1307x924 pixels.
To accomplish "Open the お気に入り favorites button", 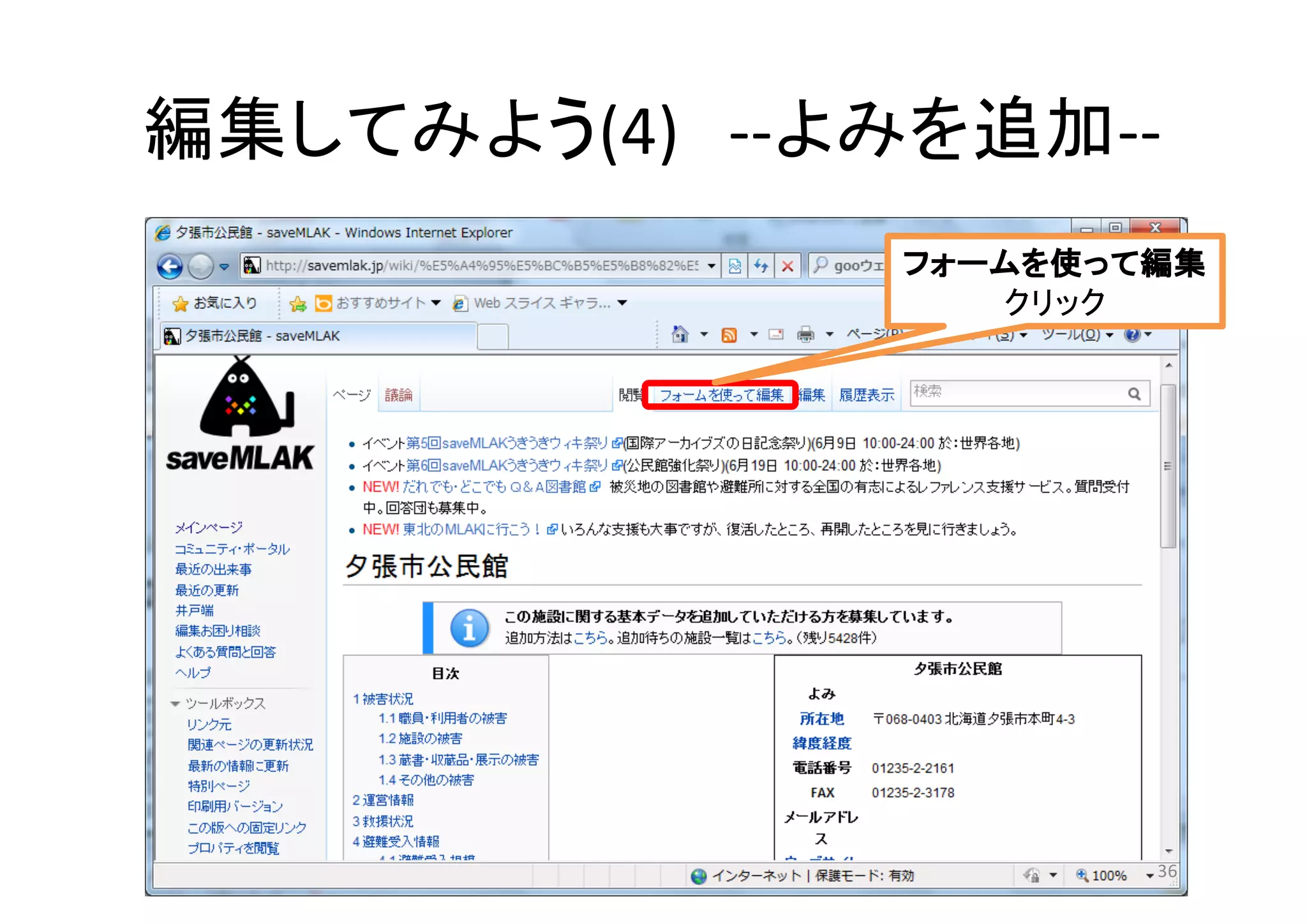I will point(215,303).
